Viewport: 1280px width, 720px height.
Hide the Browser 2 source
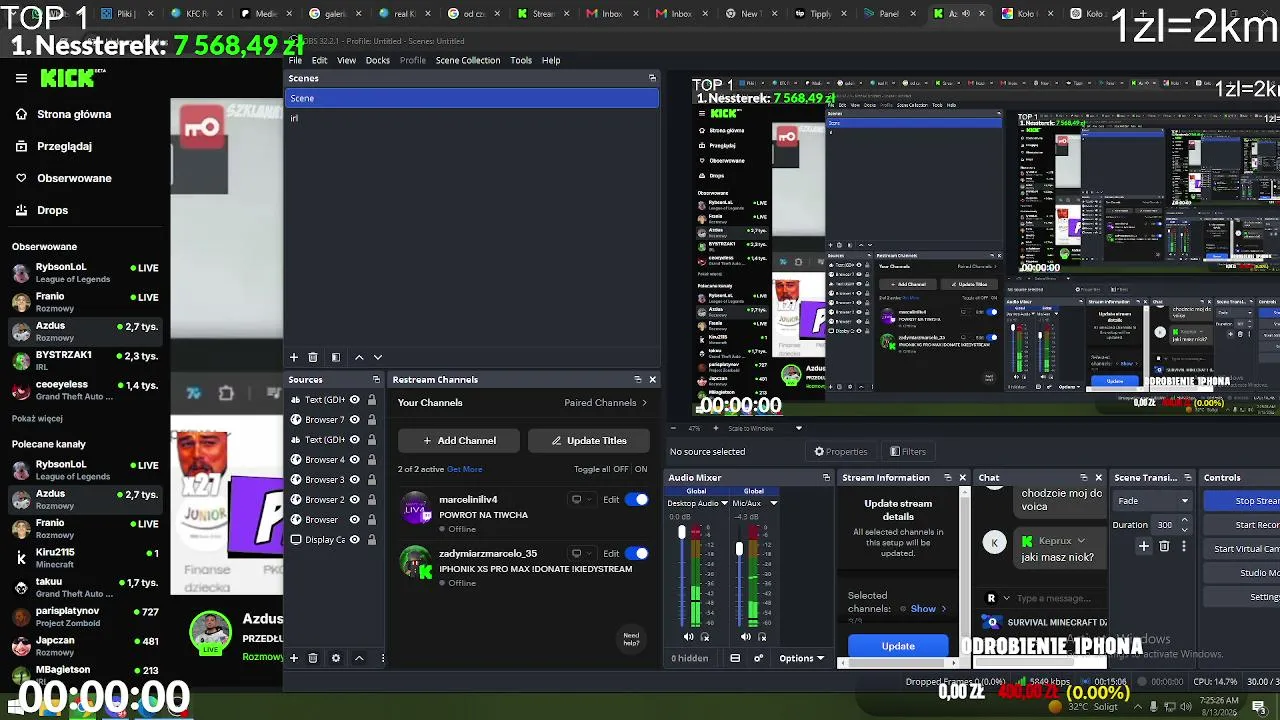click(x=354, y=500)
